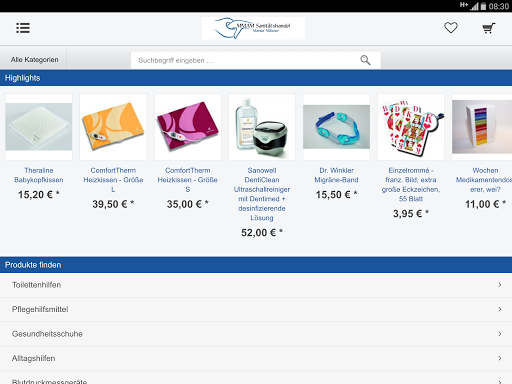Expand Alltagshilfen category chevron
512x384 pixels.
[500, 358]
